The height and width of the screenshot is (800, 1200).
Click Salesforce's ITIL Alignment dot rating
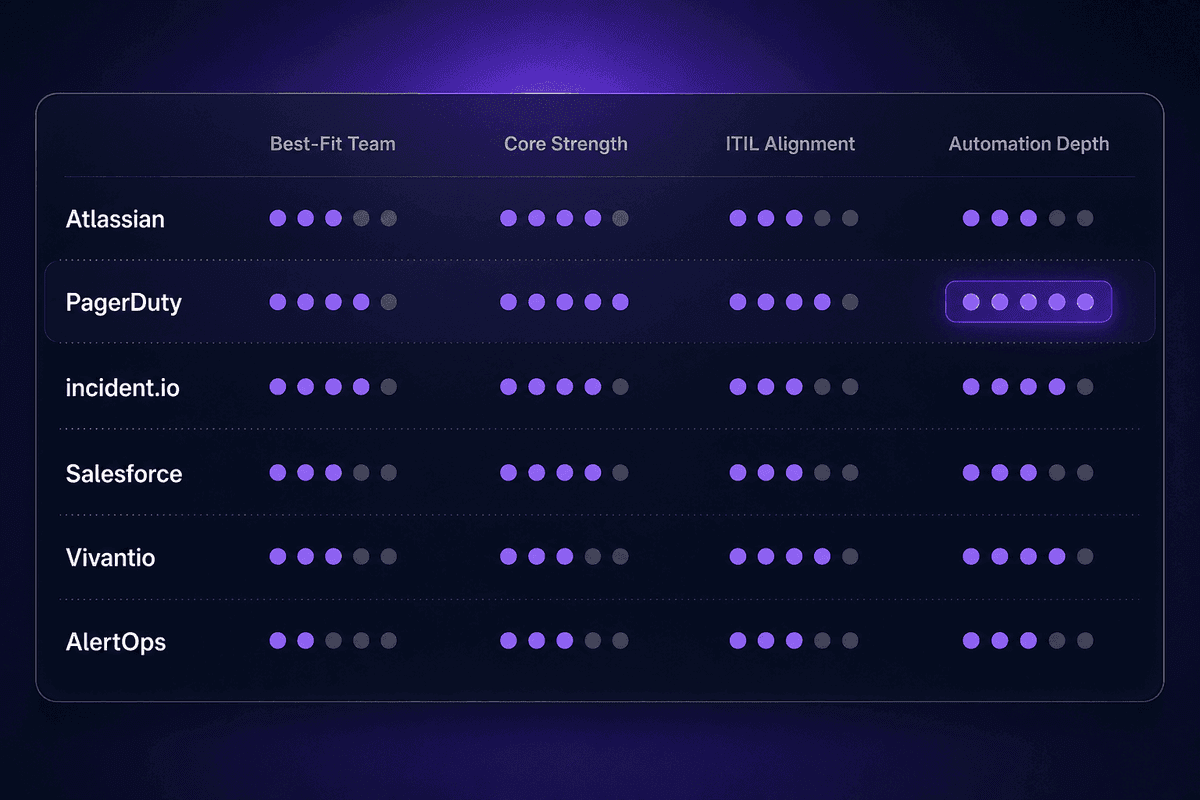click(x=794, y=473)
